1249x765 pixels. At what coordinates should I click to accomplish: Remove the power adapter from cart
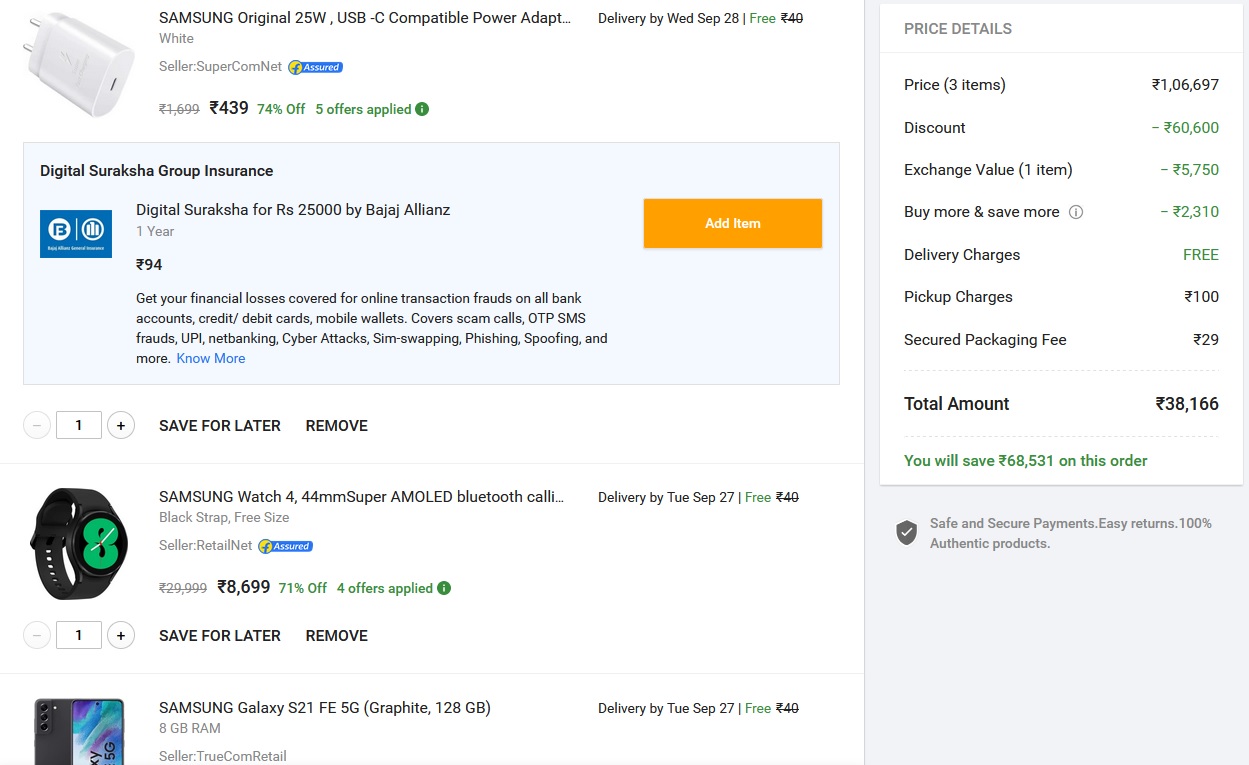(x=337, y=426)
